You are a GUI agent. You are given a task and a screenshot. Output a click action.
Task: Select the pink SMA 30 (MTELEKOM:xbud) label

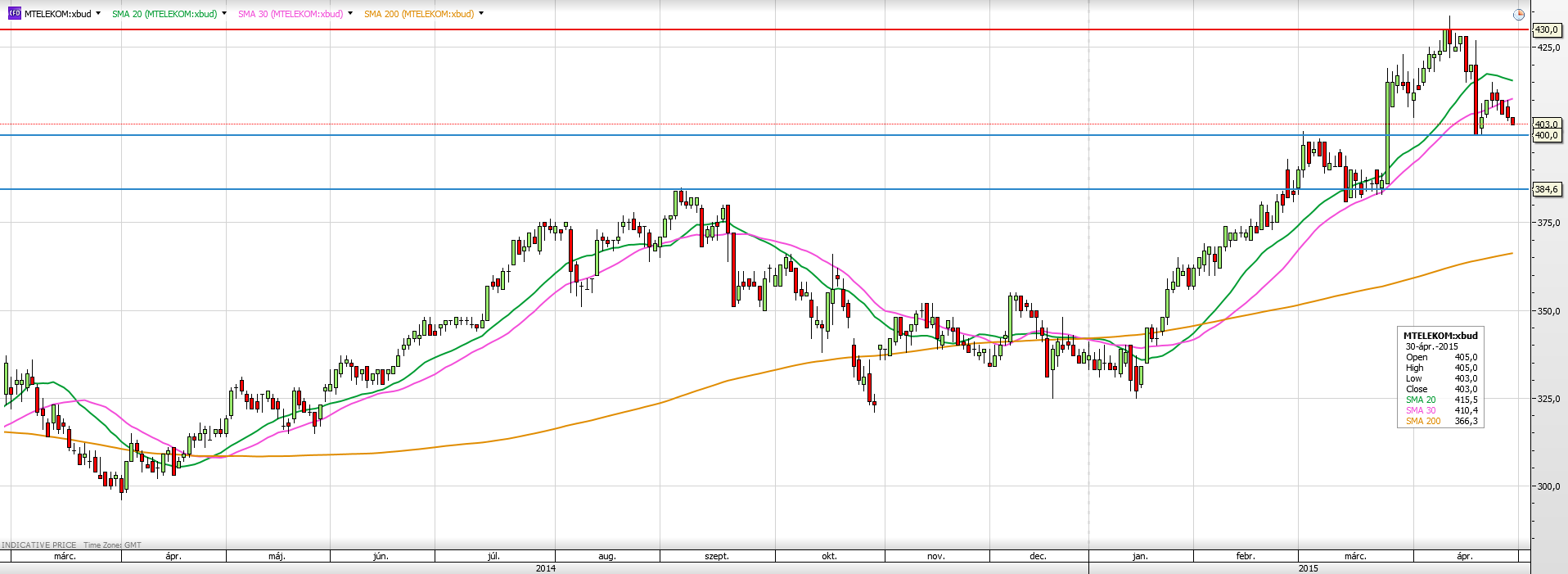tap(291, 14)
